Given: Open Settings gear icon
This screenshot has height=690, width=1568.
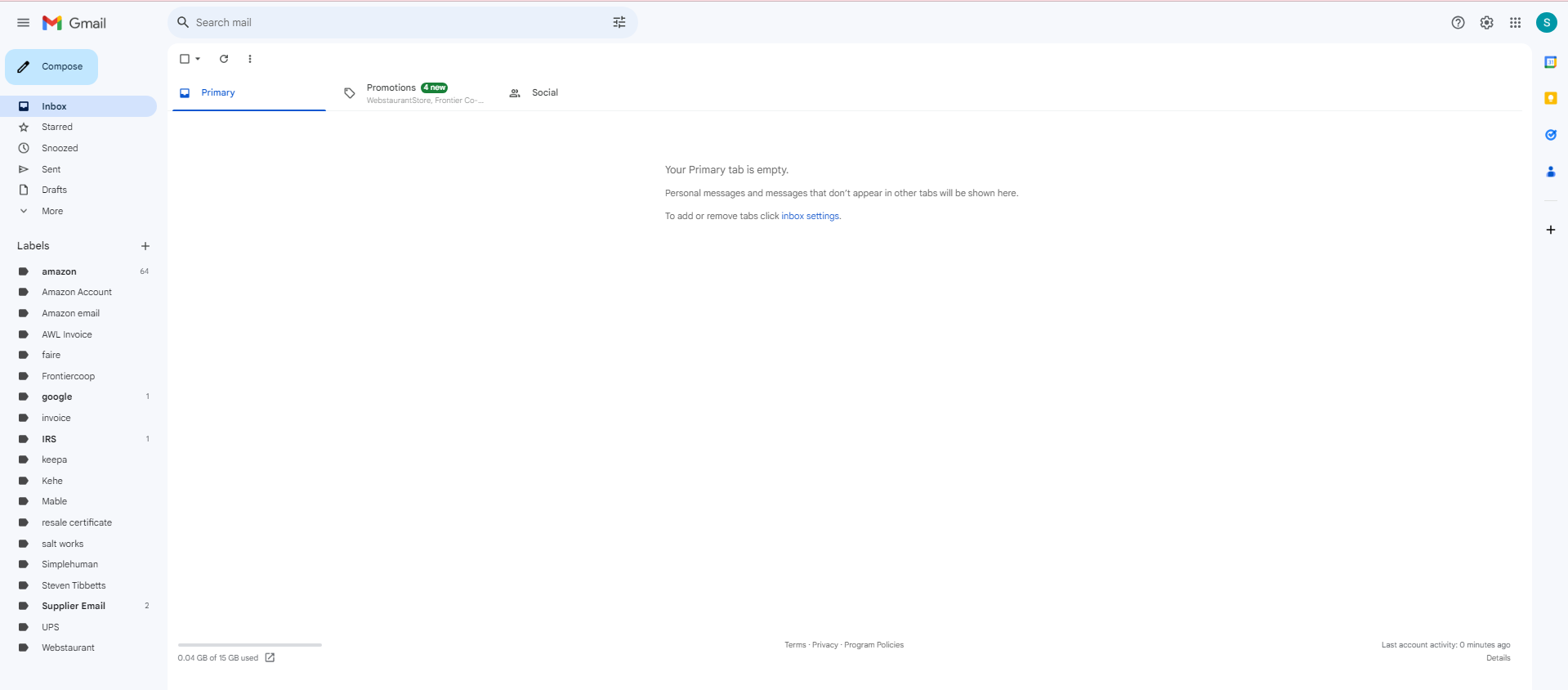Looking at the screenshot, I should tap(1486, 23).
